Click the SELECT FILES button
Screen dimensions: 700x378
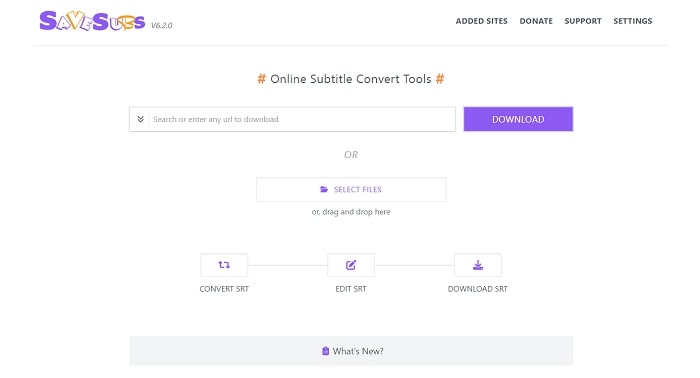(x=351, y=189)
